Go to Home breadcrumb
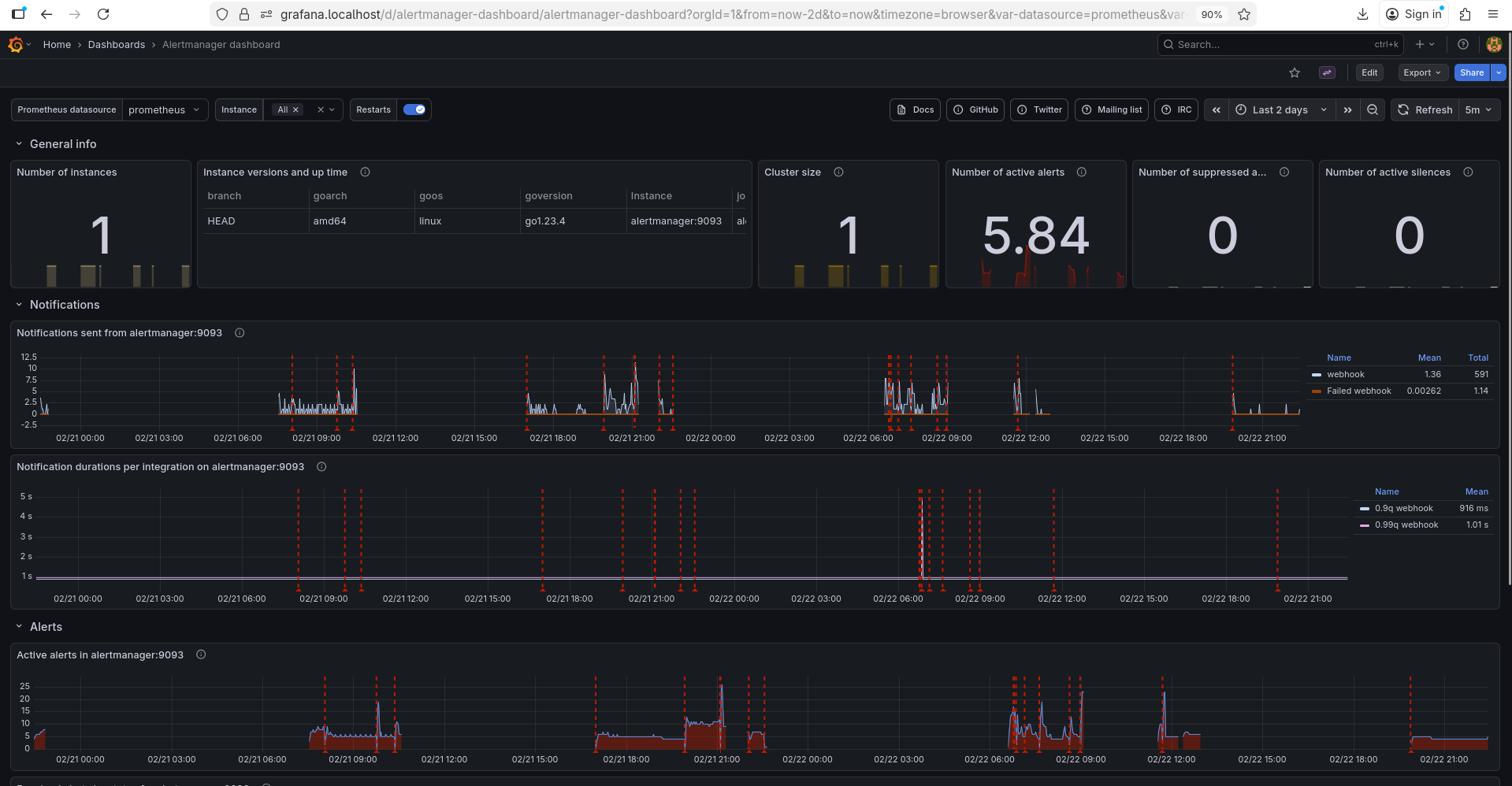The image size is (1512, 786). click(x=57, y=45)
